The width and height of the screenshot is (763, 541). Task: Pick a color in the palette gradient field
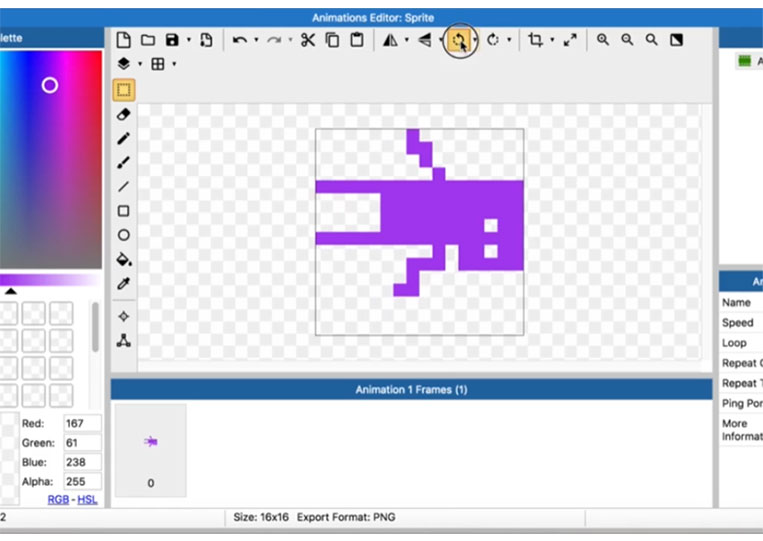(51, 159)
